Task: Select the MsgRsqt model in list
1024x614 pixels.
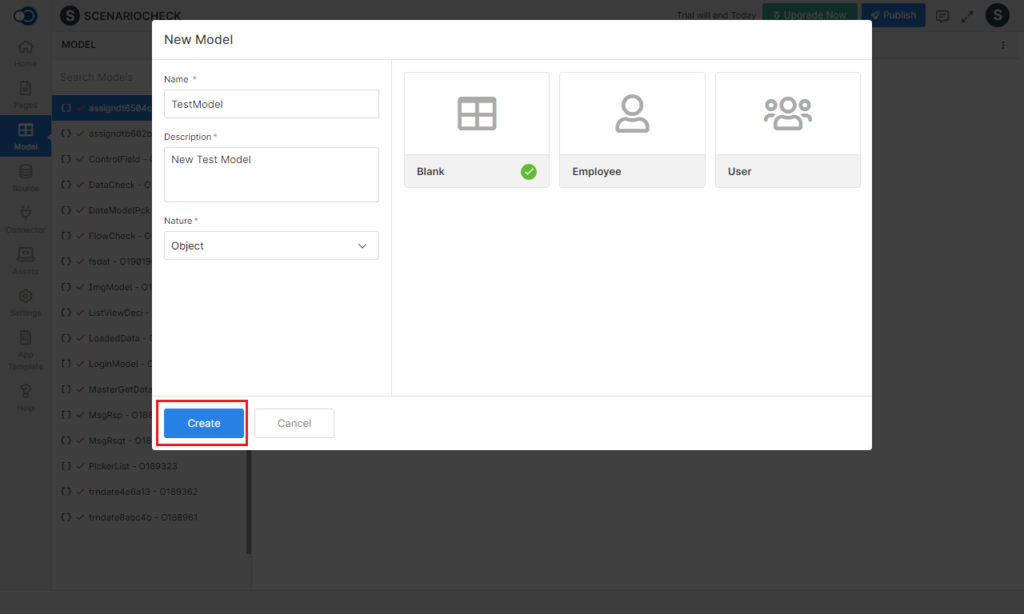Action: [103, 440]
